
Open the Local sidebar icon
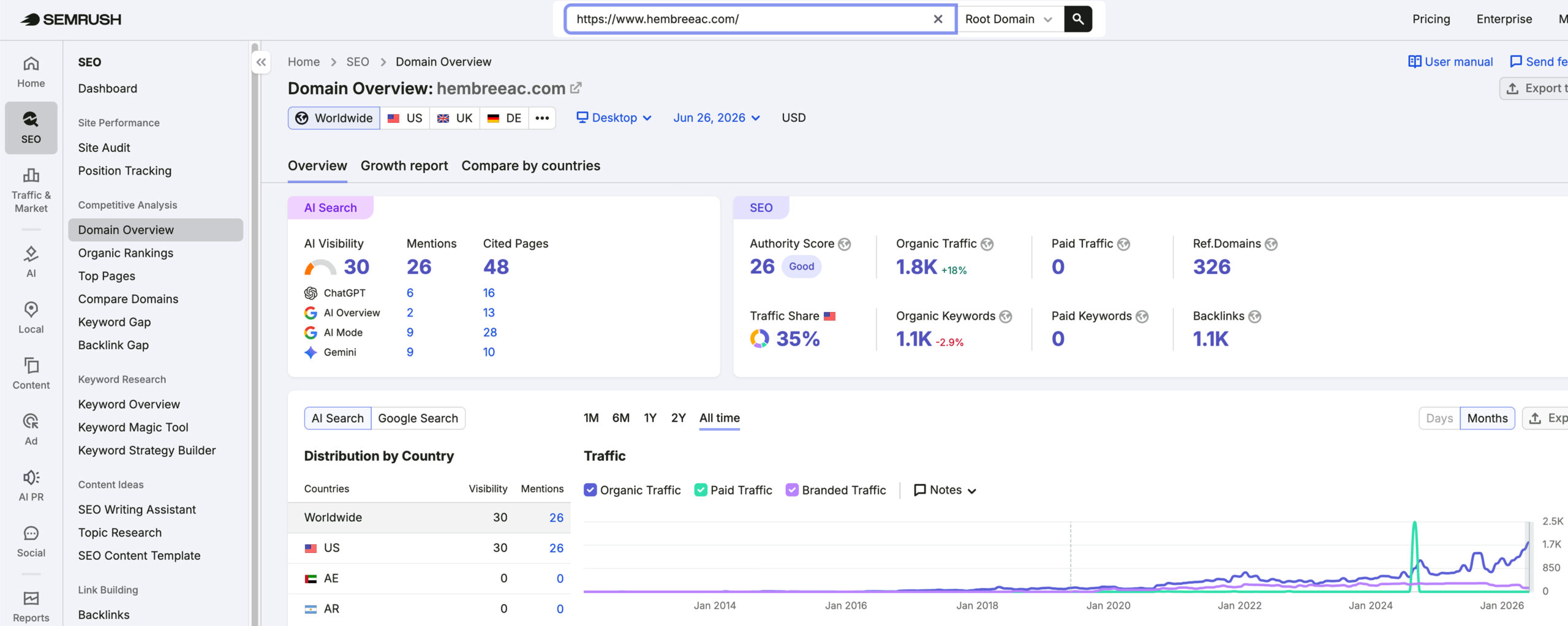click(31, 317)
